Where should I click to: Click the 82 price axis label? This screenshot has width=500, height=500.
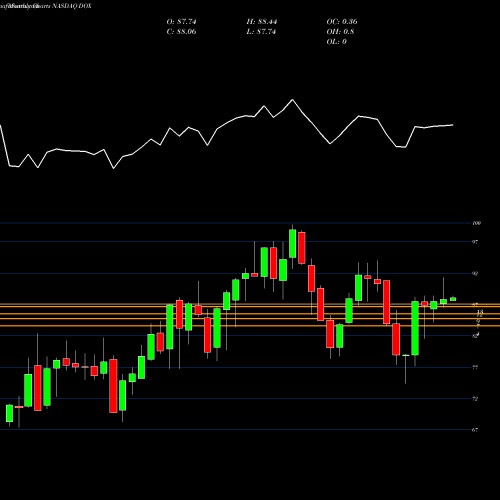[x=475, y=336]
